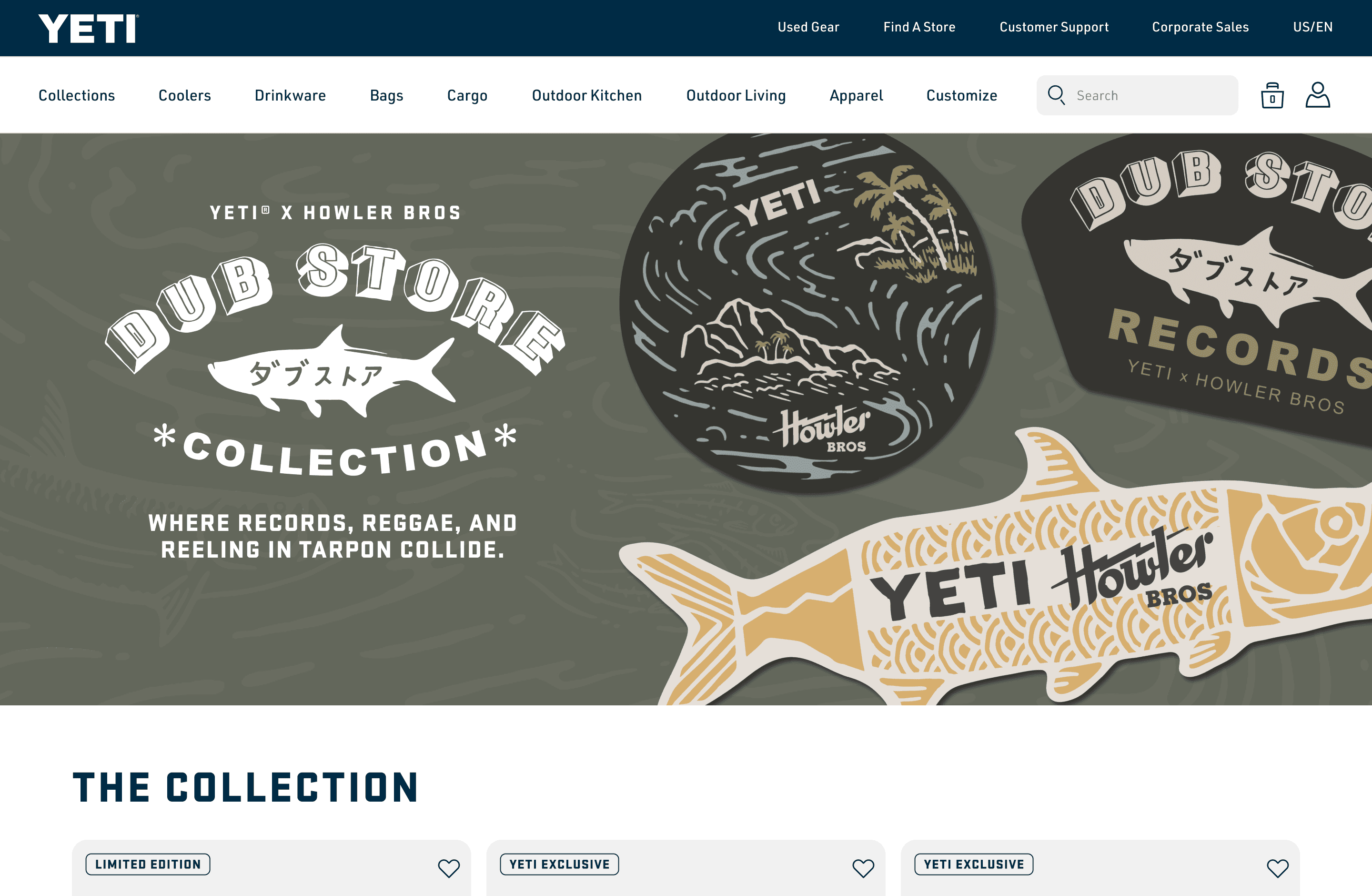Viewport: 1372px width, 896px height.
Task: Expand the Collections menu
Action: tap(77, 95)
